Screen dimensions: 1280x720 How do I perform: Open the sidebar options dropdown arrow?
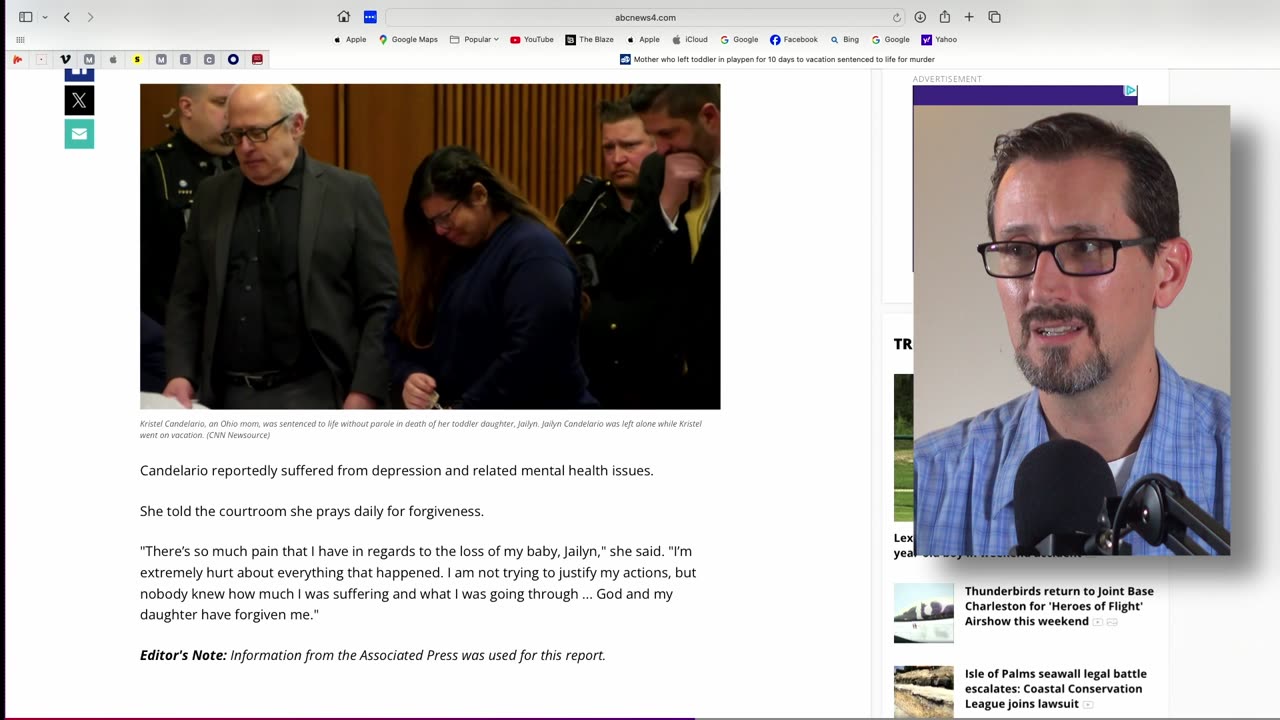[45, 17]
